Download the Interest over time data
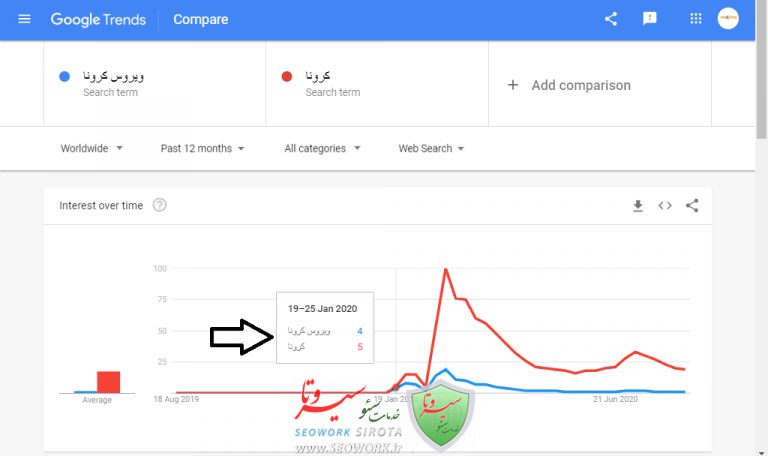This screenshot has width=768, height=456. (638, 206)
